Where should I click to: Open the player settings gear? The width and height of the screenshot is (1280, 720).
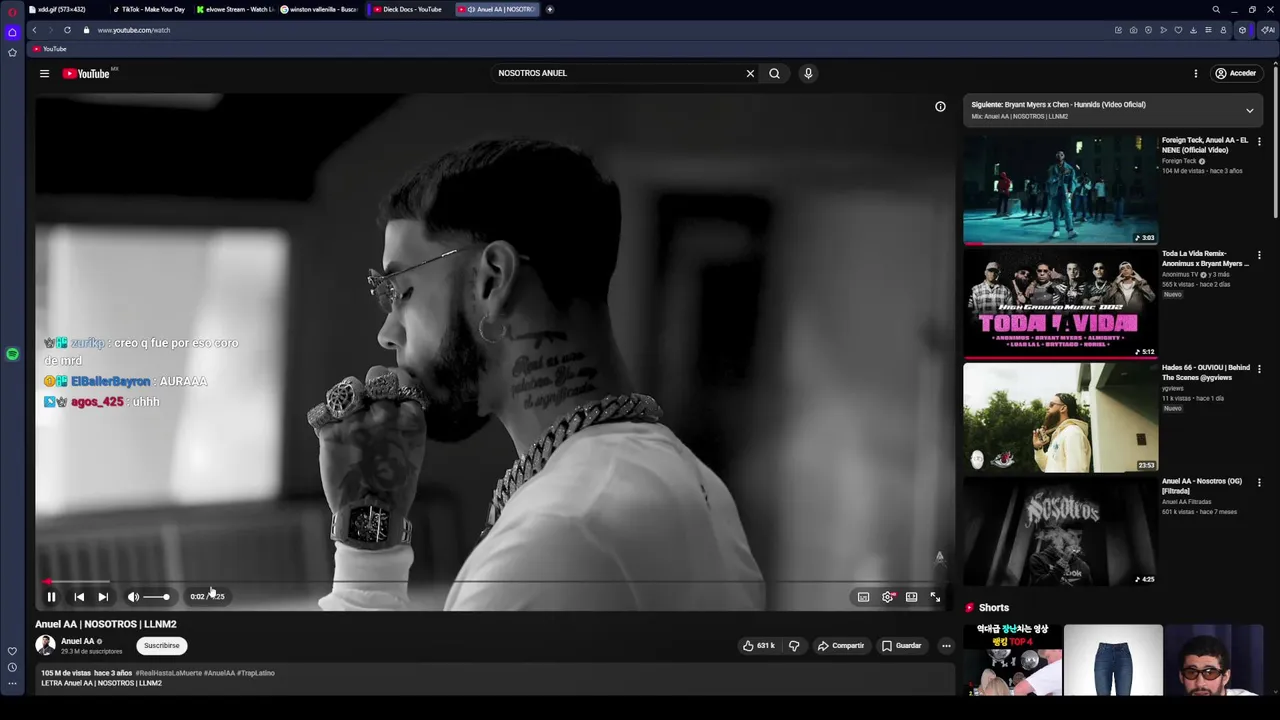pyautogui.click(x=887, y=597)
